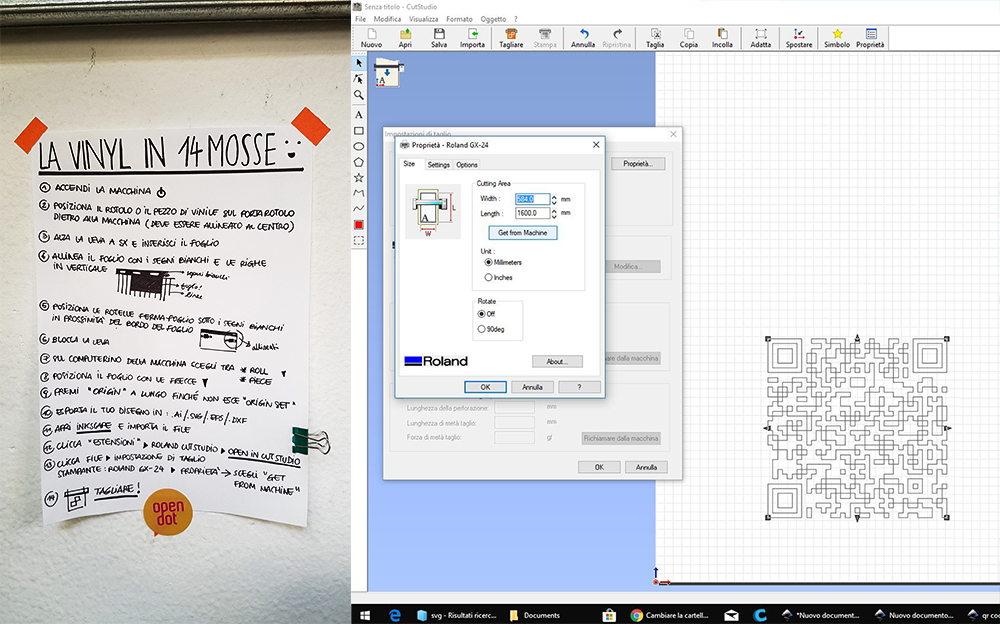Screen dimensions: 1000x624
Task: Click the Ripristina redo icon
Action: [617, 38]
